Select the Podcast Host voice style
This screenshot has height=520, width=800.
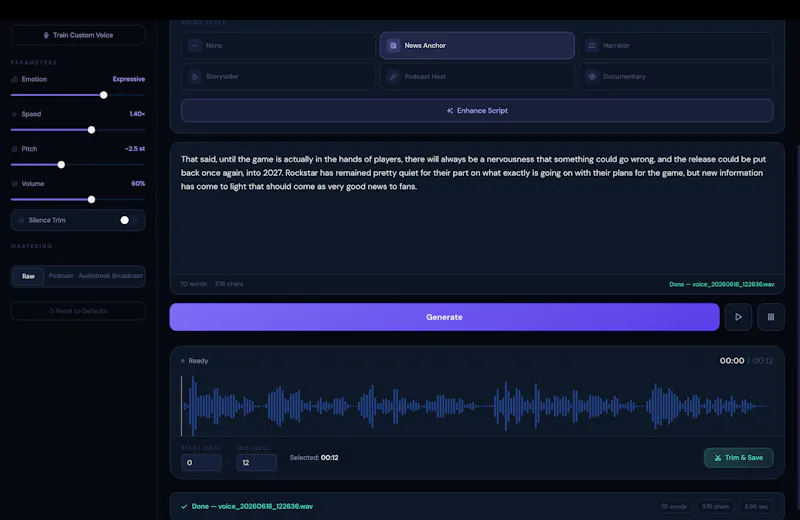[477, 77]
